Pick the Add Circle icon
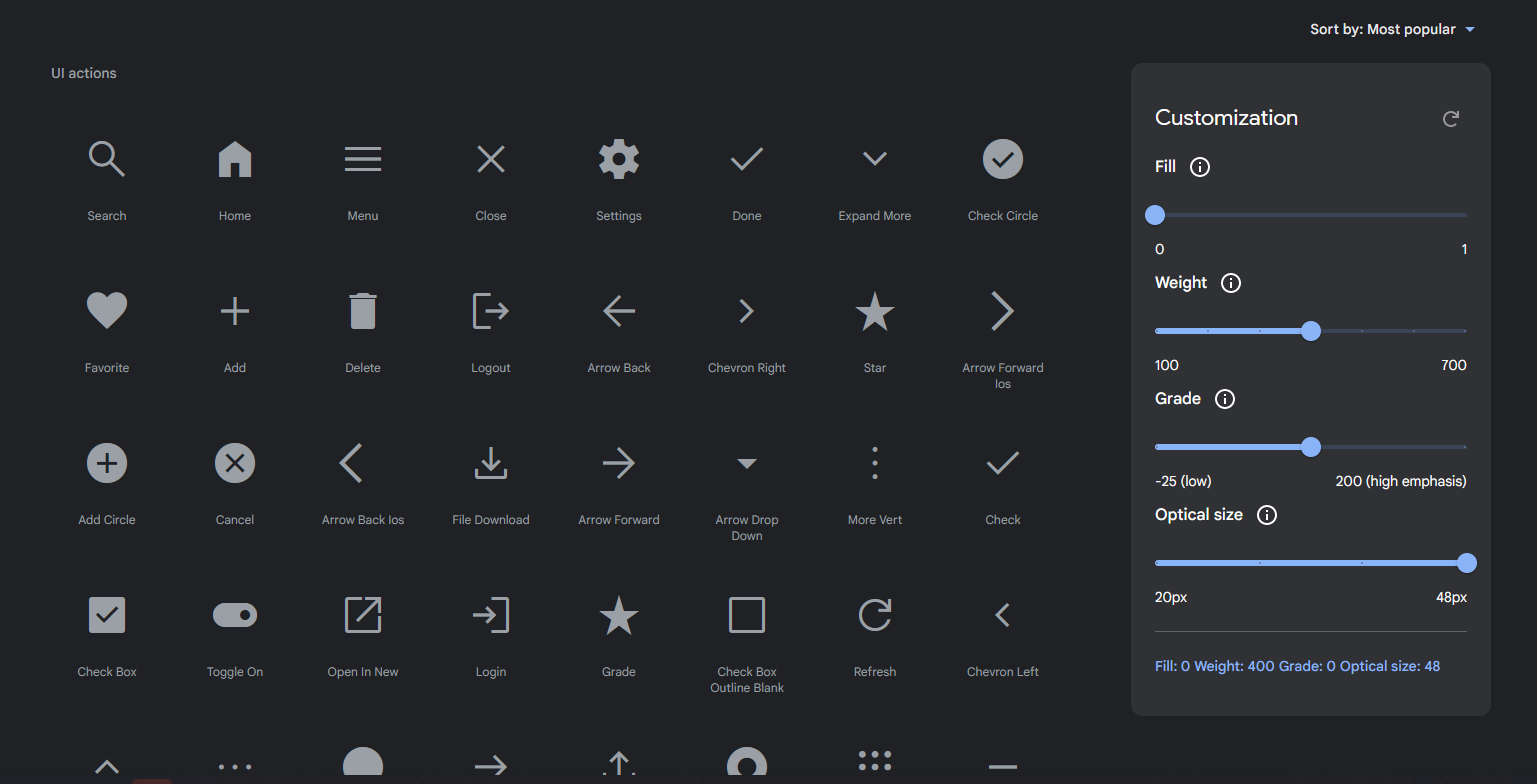 (107, 463)
